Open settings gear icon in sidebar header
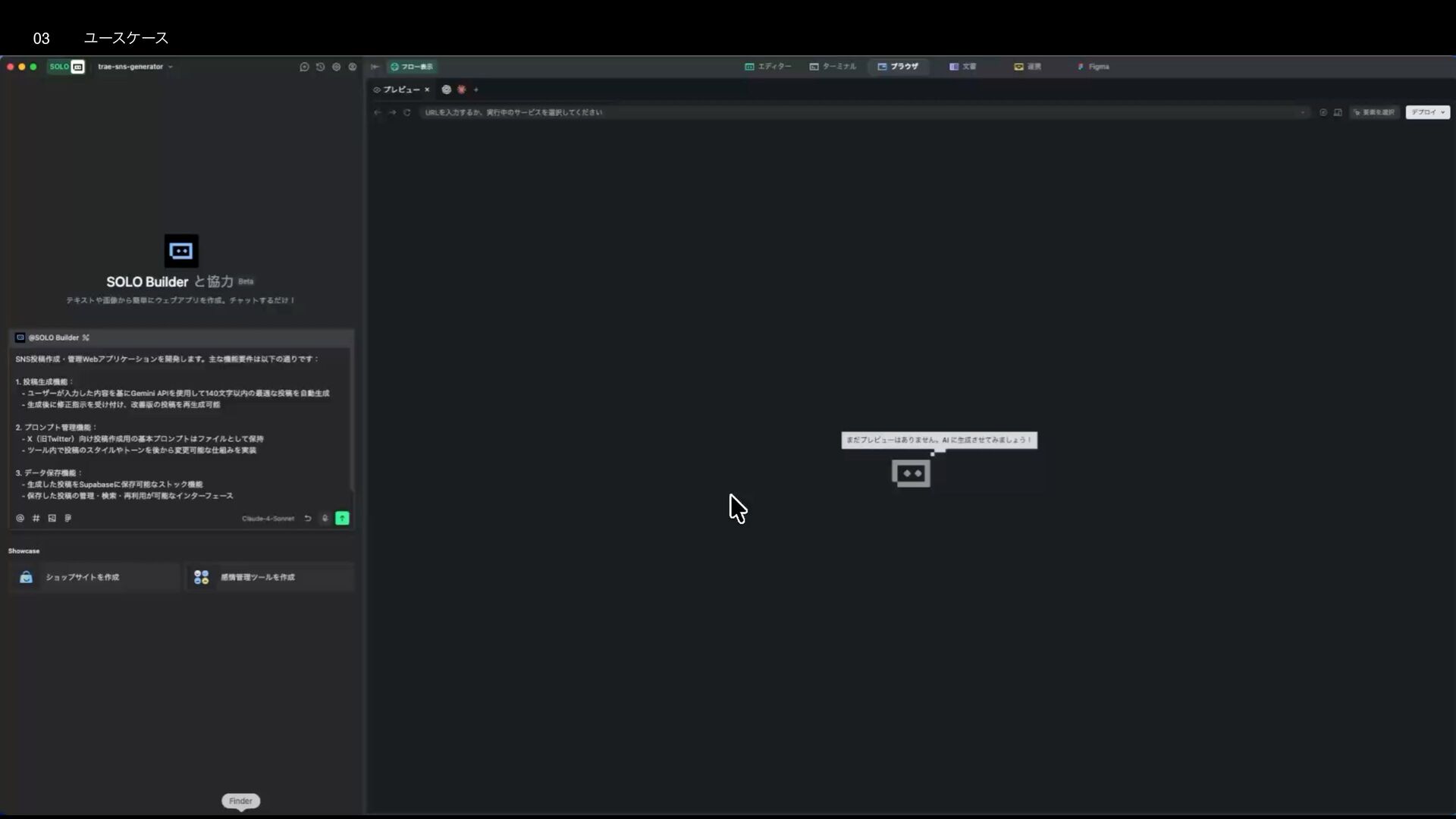This screenshot has width=1456, height=819. [x=336, y=67]
